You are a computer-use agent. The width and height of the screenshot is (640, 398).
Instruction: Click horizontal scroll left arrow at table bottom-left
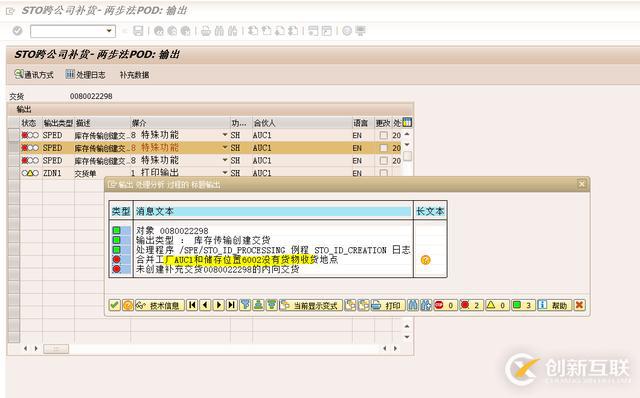(25, 348)
